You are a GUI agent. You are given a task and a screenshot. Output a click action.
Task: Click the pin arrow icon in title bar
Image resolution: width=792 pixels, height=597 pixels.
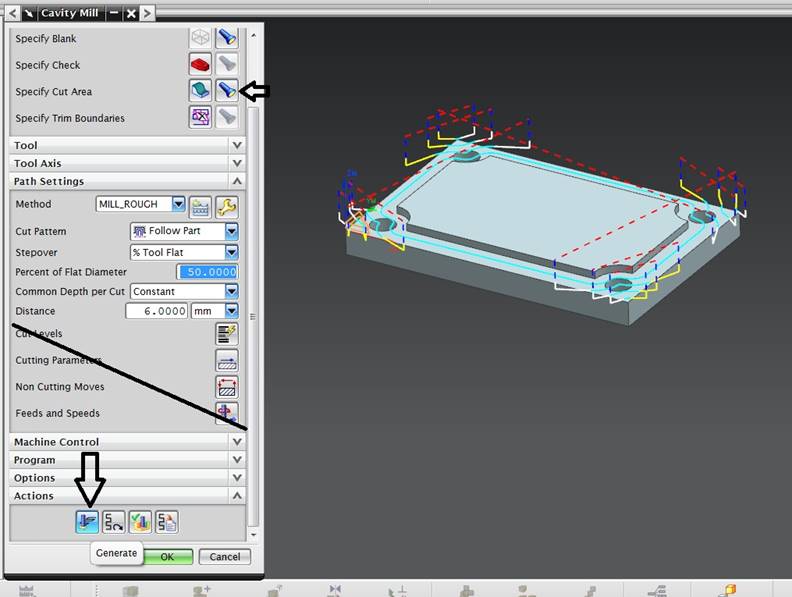tap(28, 13)
